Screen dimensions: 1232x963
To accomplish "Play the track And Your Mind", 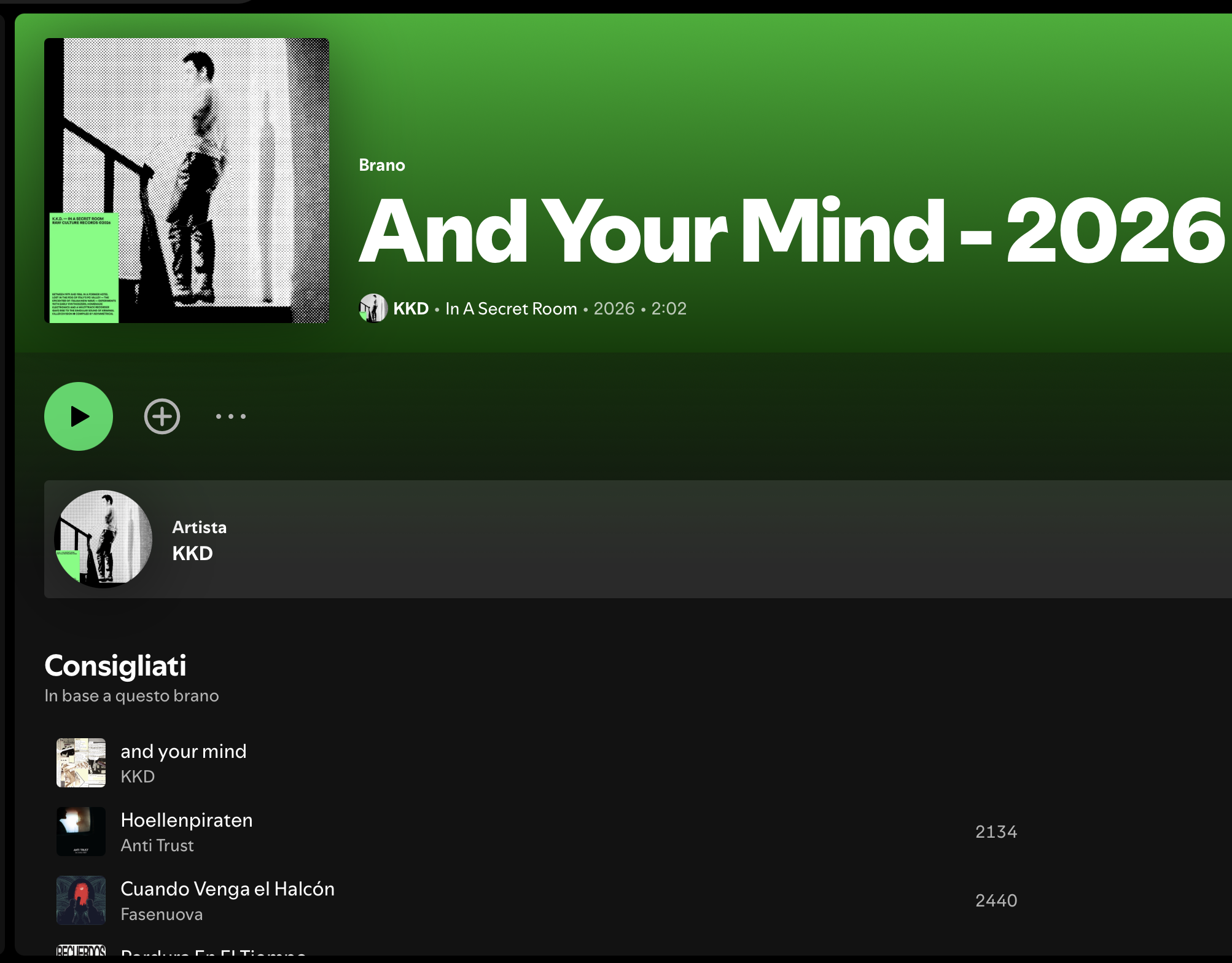I will pos(79,416).
